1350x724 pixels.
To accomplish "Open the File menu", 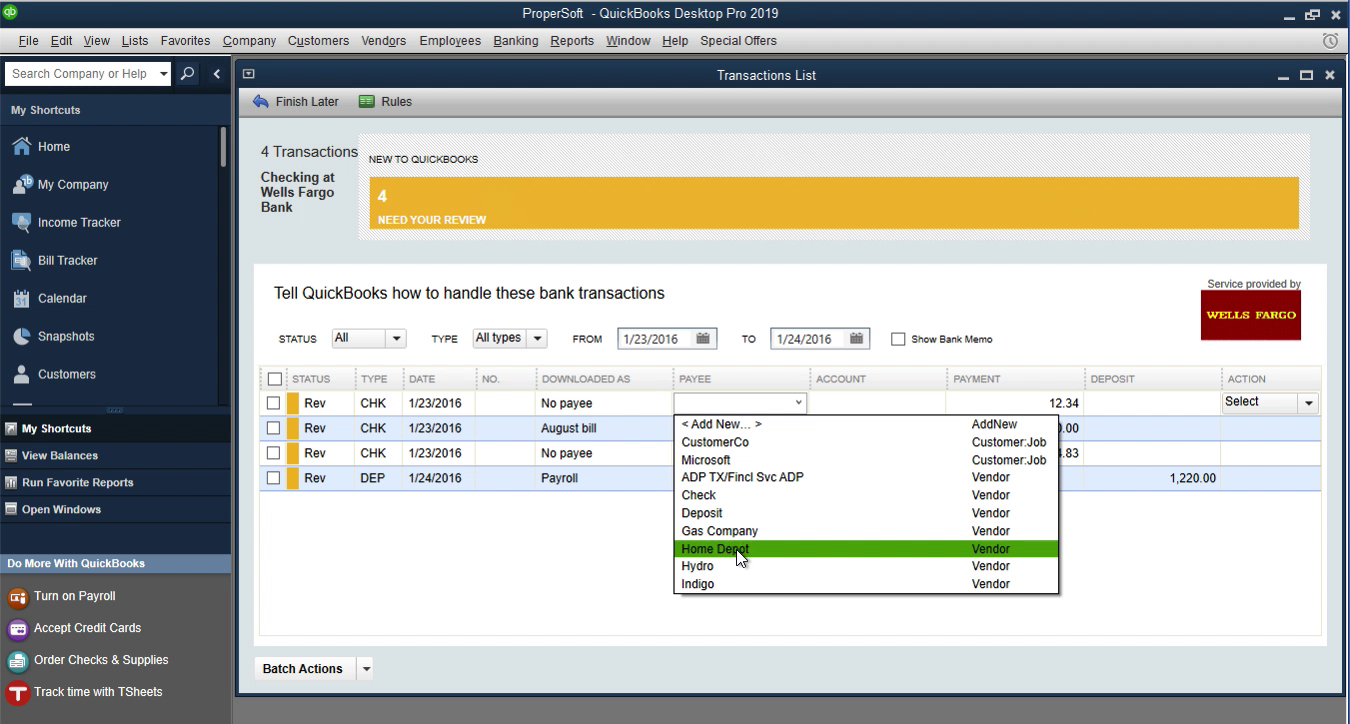I will point(28,41).
